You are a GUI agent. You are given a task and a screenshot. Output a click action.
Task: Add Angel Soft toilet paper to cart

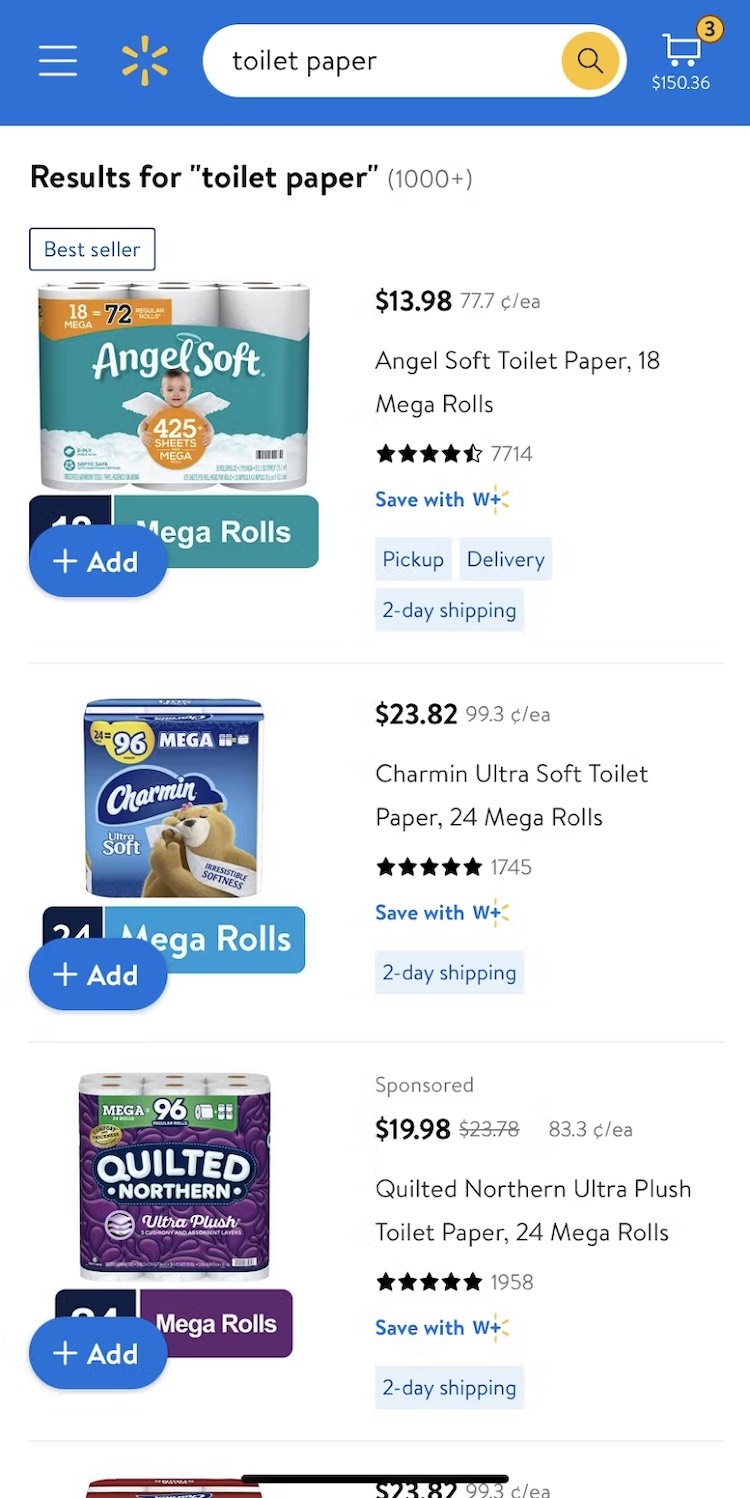pos(97,562)
